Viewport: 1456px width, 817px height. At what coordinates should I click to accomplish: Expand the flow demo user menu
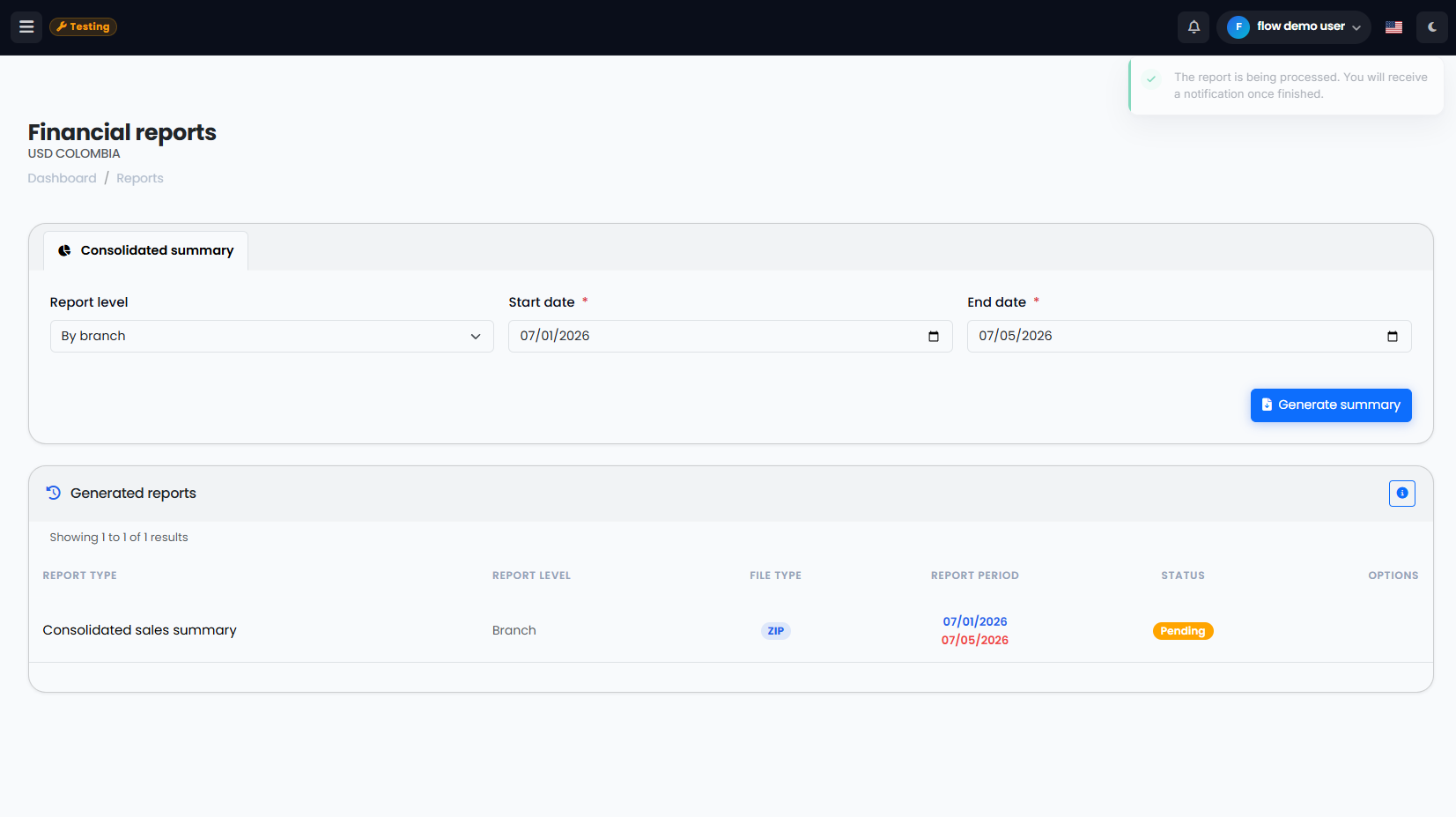pyautogui.click(x=1293, y=26)
